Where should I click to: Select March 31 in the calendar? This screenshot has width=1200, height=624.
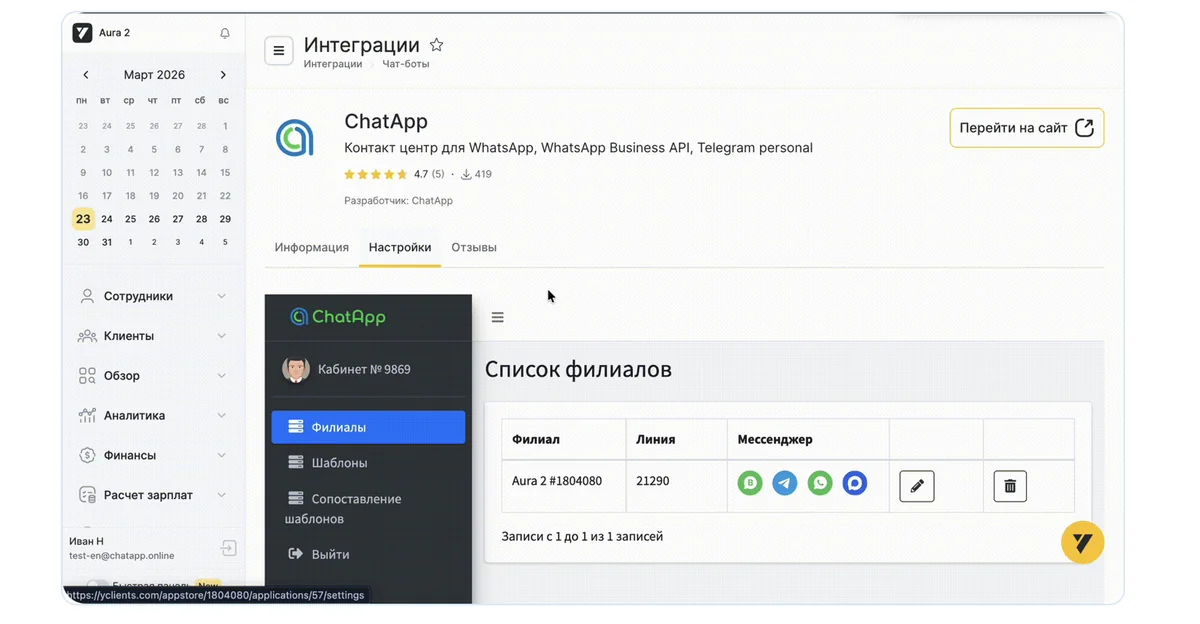[107, 242]
